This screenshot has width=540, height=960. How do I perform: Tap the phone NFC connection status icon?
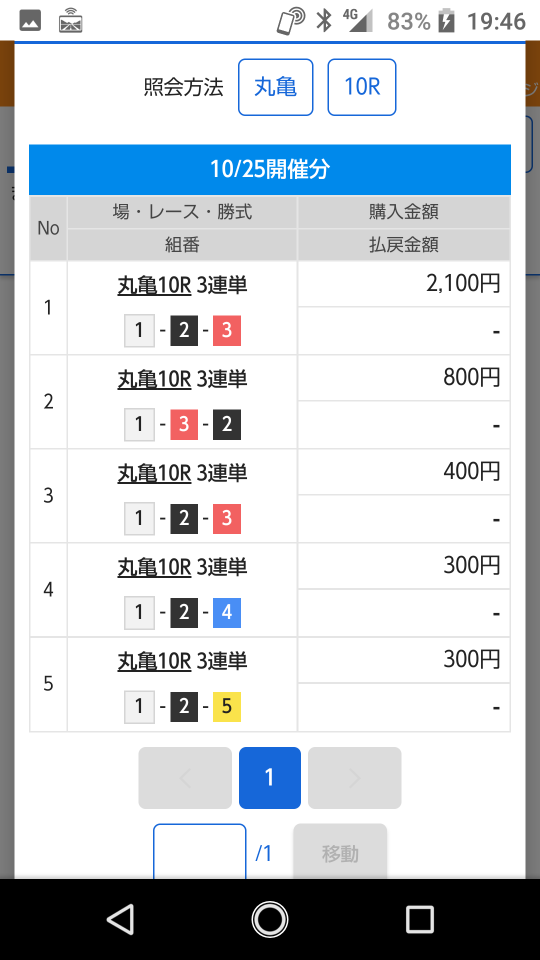click(x=290, y=20)
